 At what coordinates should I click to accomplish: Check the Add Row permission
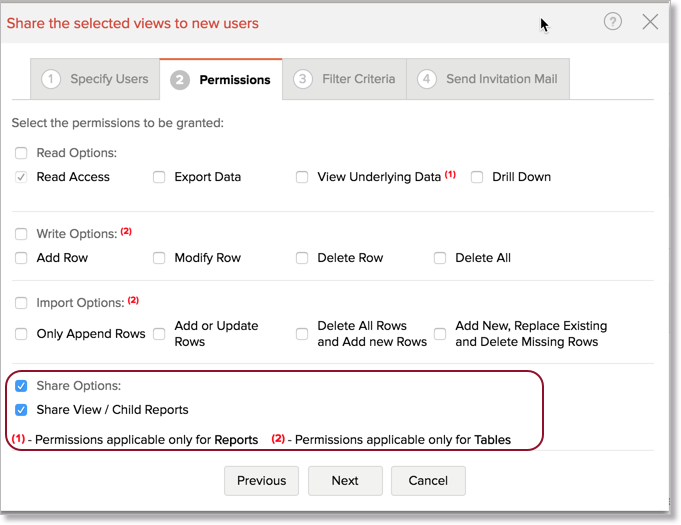click(x=21, y=258)
